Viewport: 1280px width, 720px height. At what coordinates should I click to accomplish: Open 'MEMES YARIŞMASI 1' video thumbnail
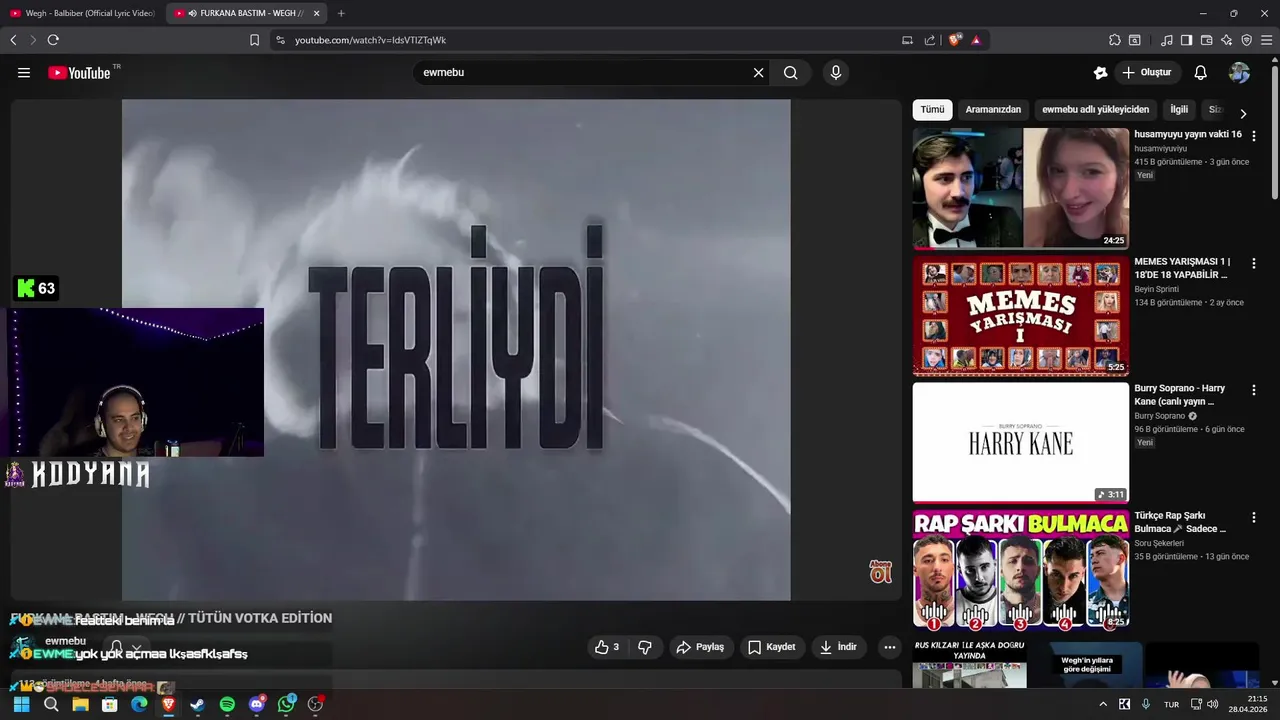pyautogui.click(x=1021, y=315)
